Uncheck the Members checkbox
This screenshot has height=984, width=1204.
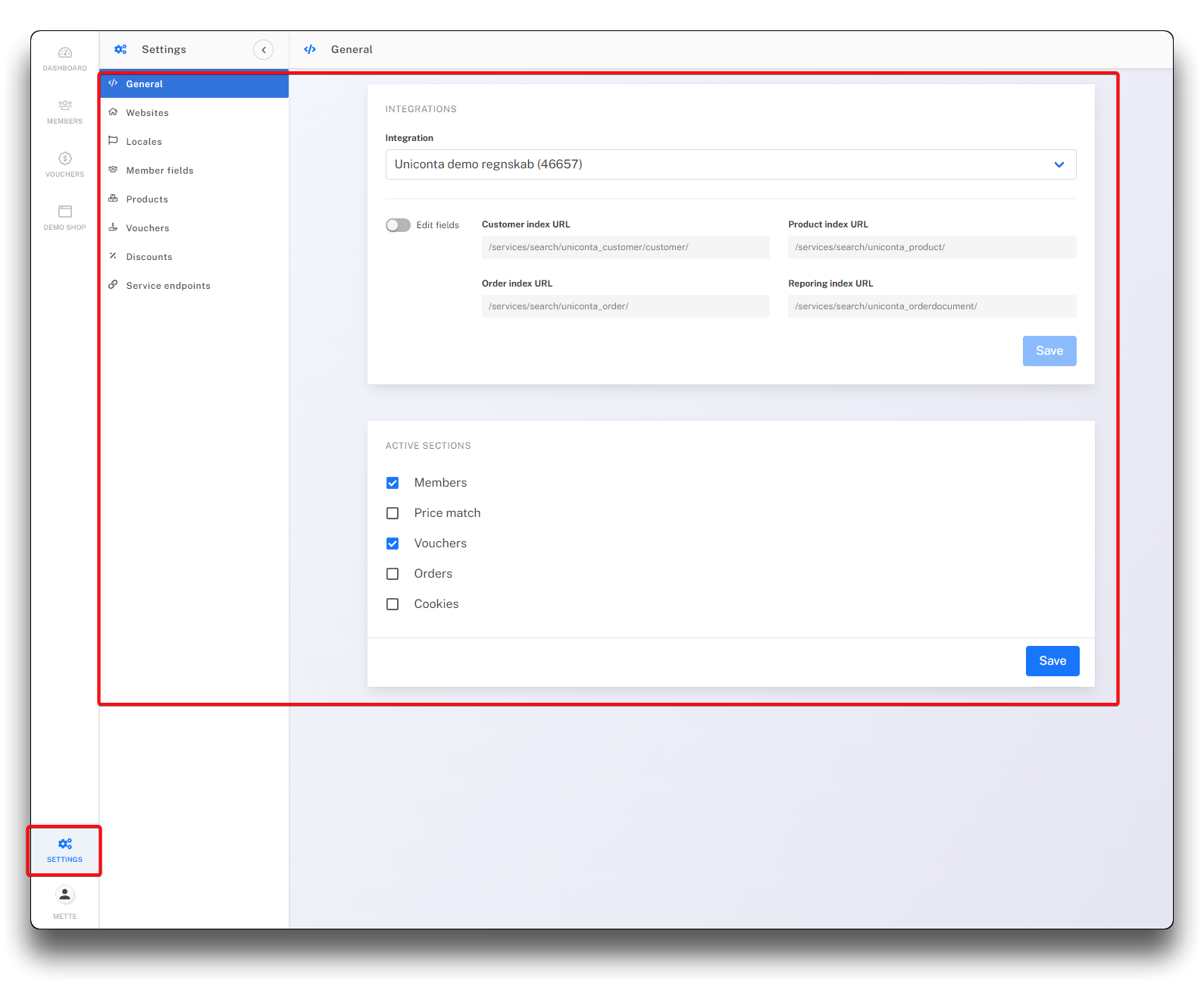pos(392,483)
